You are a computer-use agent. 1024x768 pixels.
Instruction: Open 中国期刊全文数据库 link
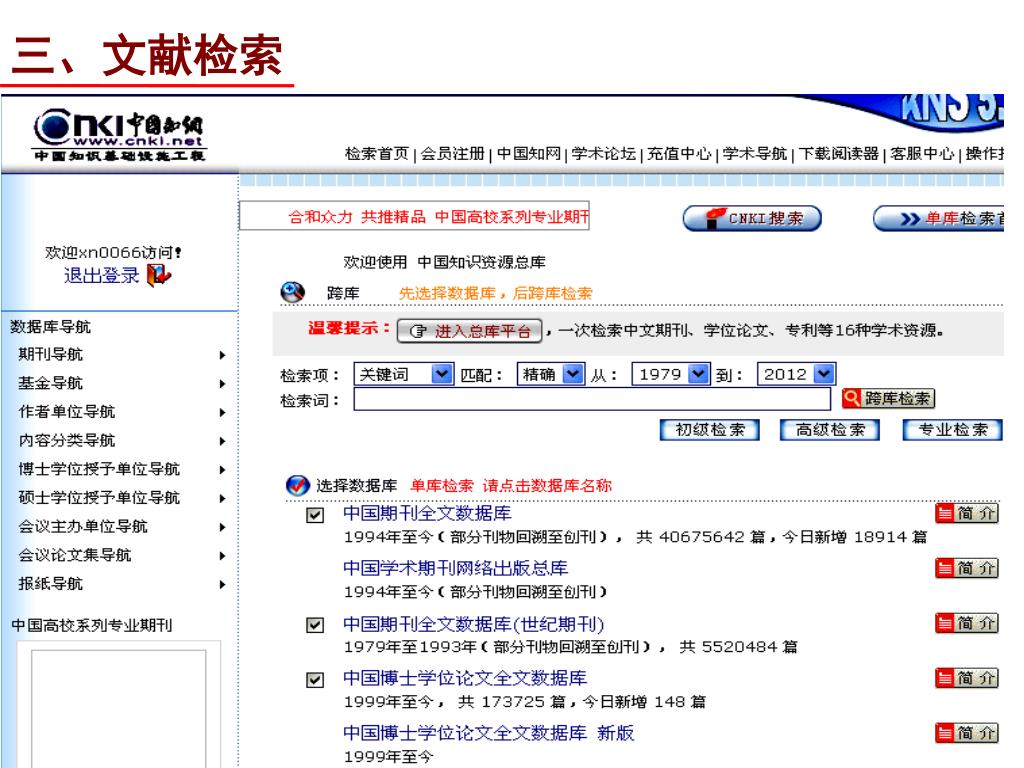[427, 513]
